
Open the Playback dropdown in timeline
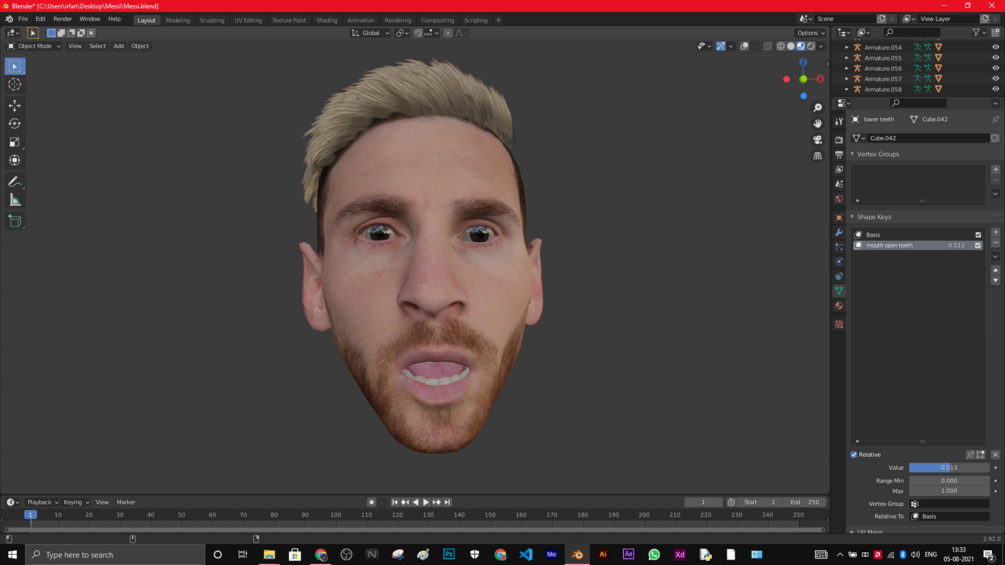point(42,502)
